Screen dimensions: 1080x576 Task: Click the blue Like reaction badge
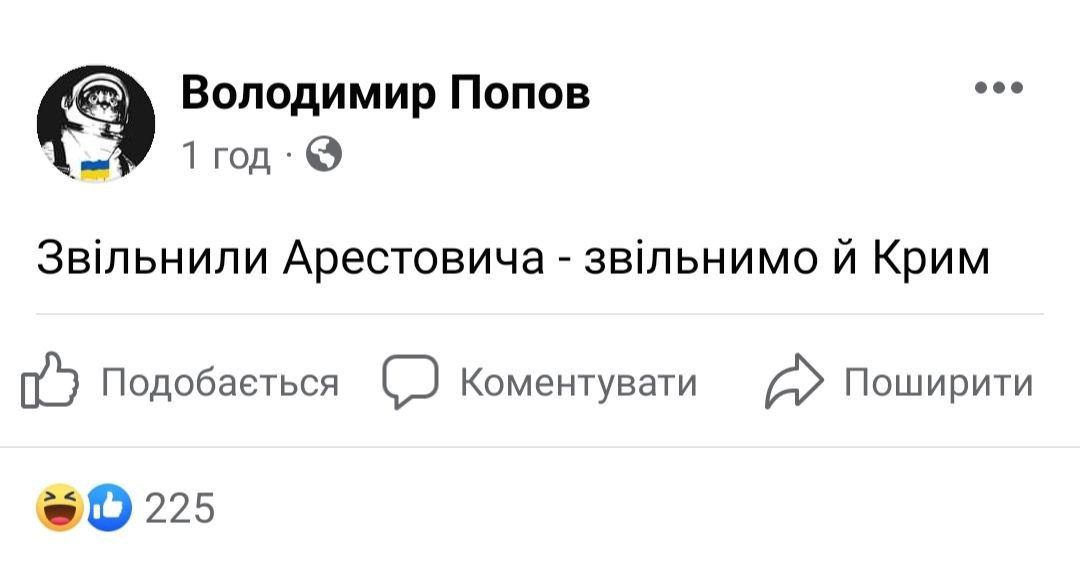click(x=109, y=508)
